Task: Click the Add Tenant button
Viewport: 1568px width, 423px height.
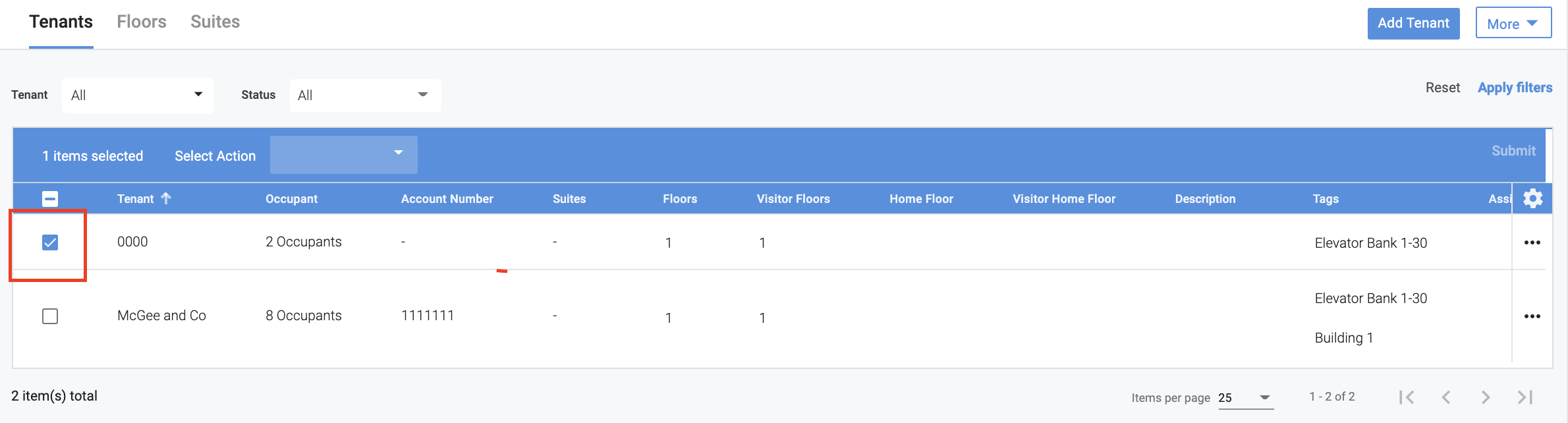Action: [1413, 23]
